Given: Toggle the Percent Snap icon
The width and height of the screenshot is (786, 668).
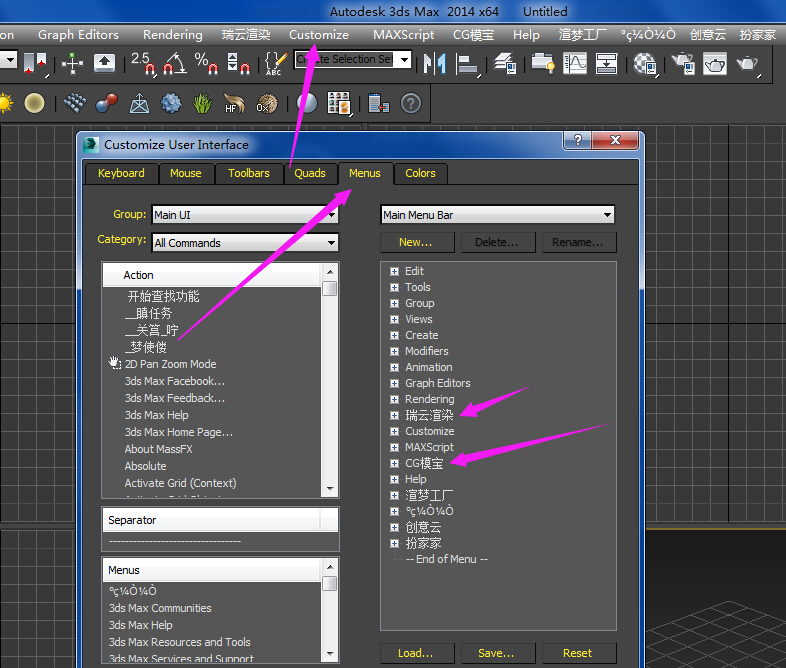Looking at the screenshot, I should pyautogui.click(x=206, y=63).
